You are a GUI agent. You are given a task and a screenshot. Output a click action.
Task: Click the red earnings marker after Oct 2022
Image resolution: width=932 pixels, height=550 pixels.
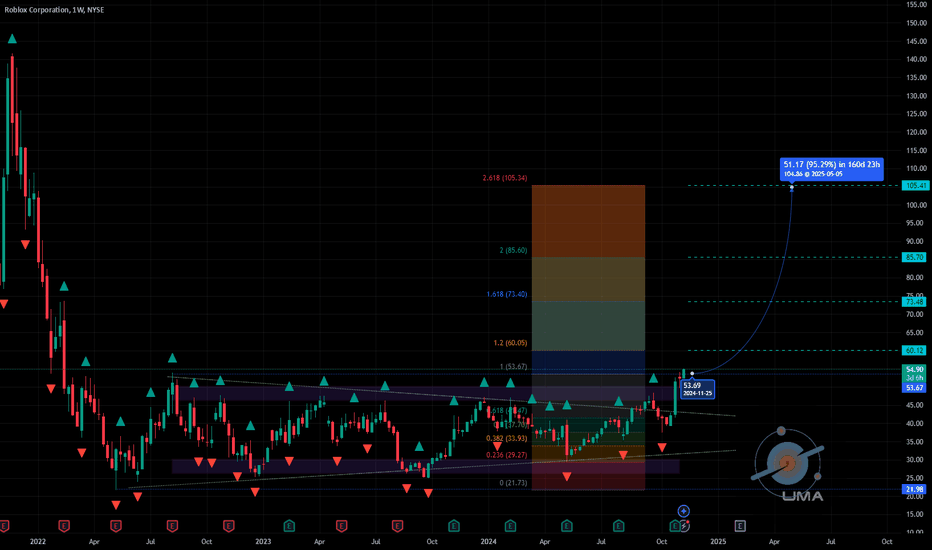tap(228, 526)
